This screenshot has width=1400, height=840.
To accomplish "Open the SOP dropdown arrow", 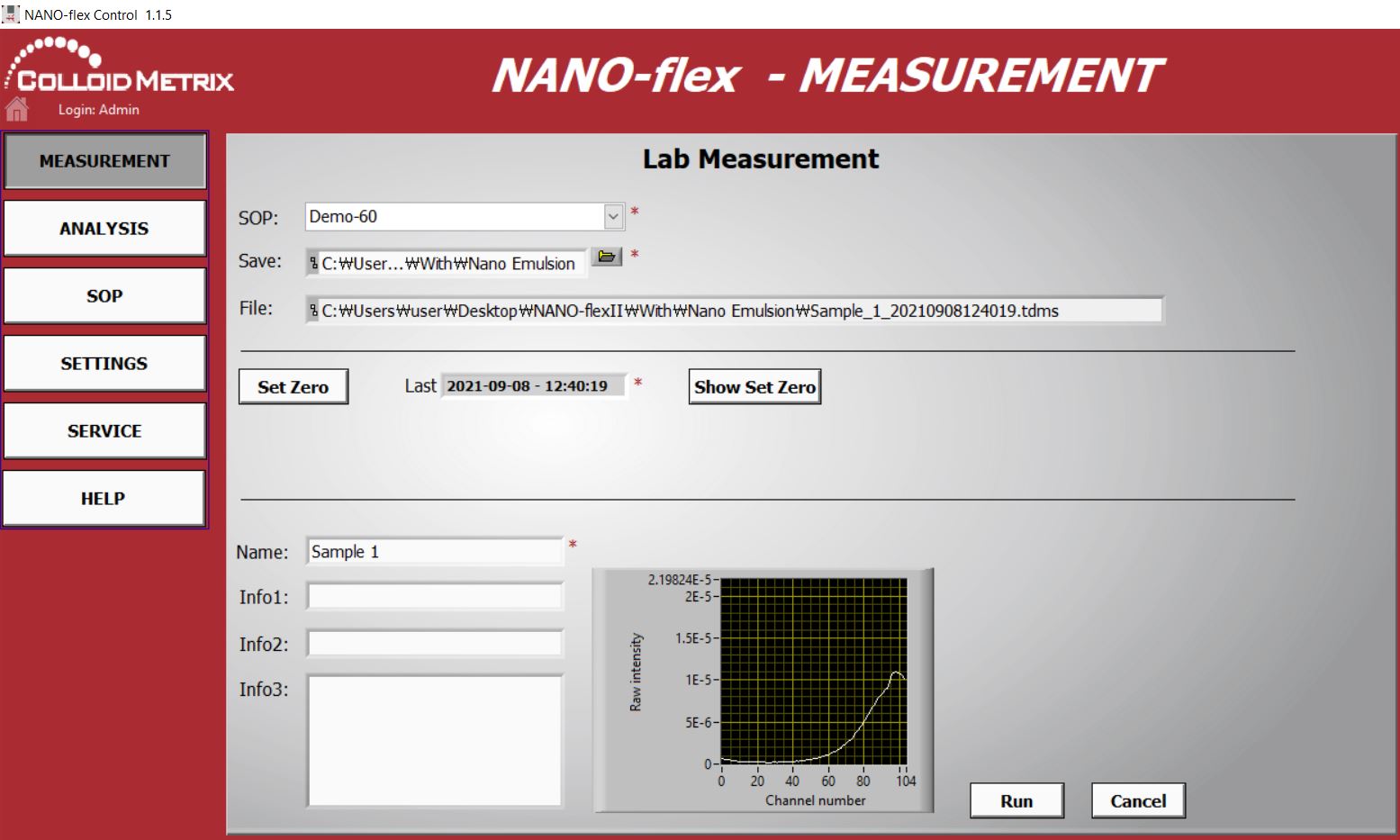I will coord(613,217).
